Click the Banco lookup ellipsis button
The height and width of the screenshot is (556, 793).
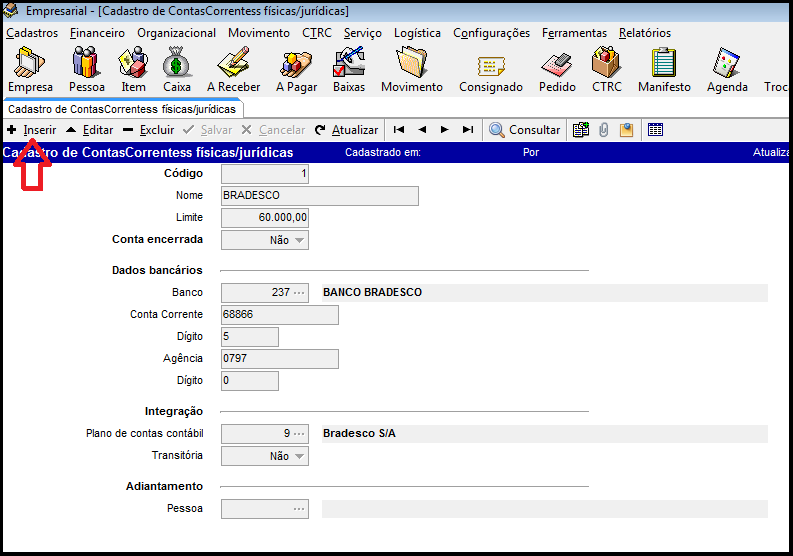click(x=299, y=293)
